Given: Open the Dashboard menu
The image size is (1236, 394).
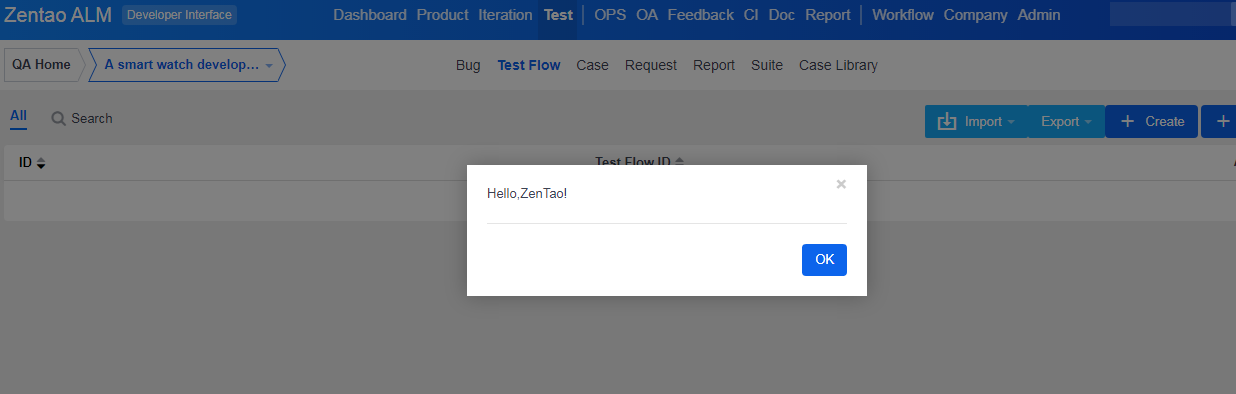Looking at the screenshot, I should click(x=370, y=15).
